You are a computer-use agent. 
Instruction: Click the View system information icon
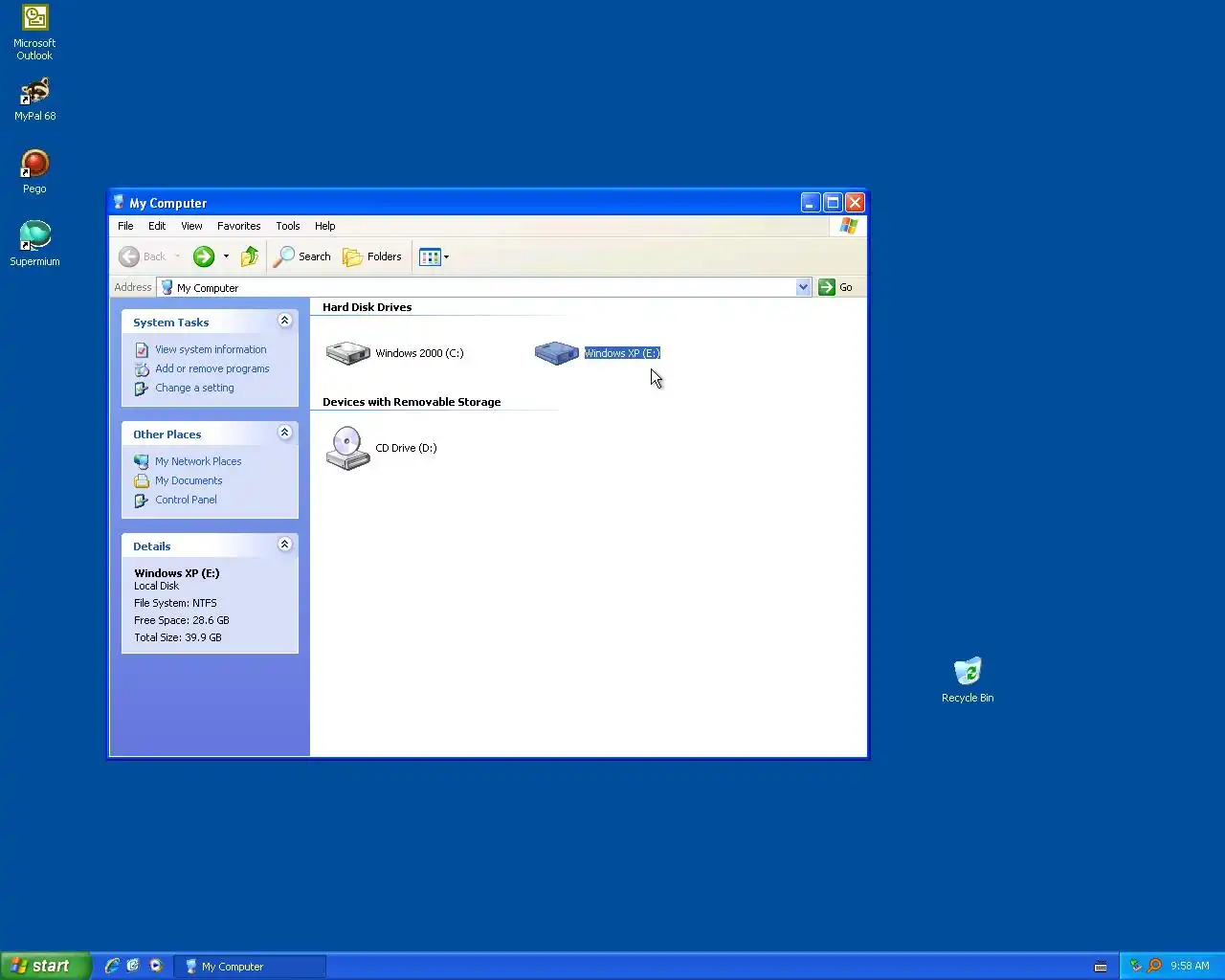click(142, 350)
